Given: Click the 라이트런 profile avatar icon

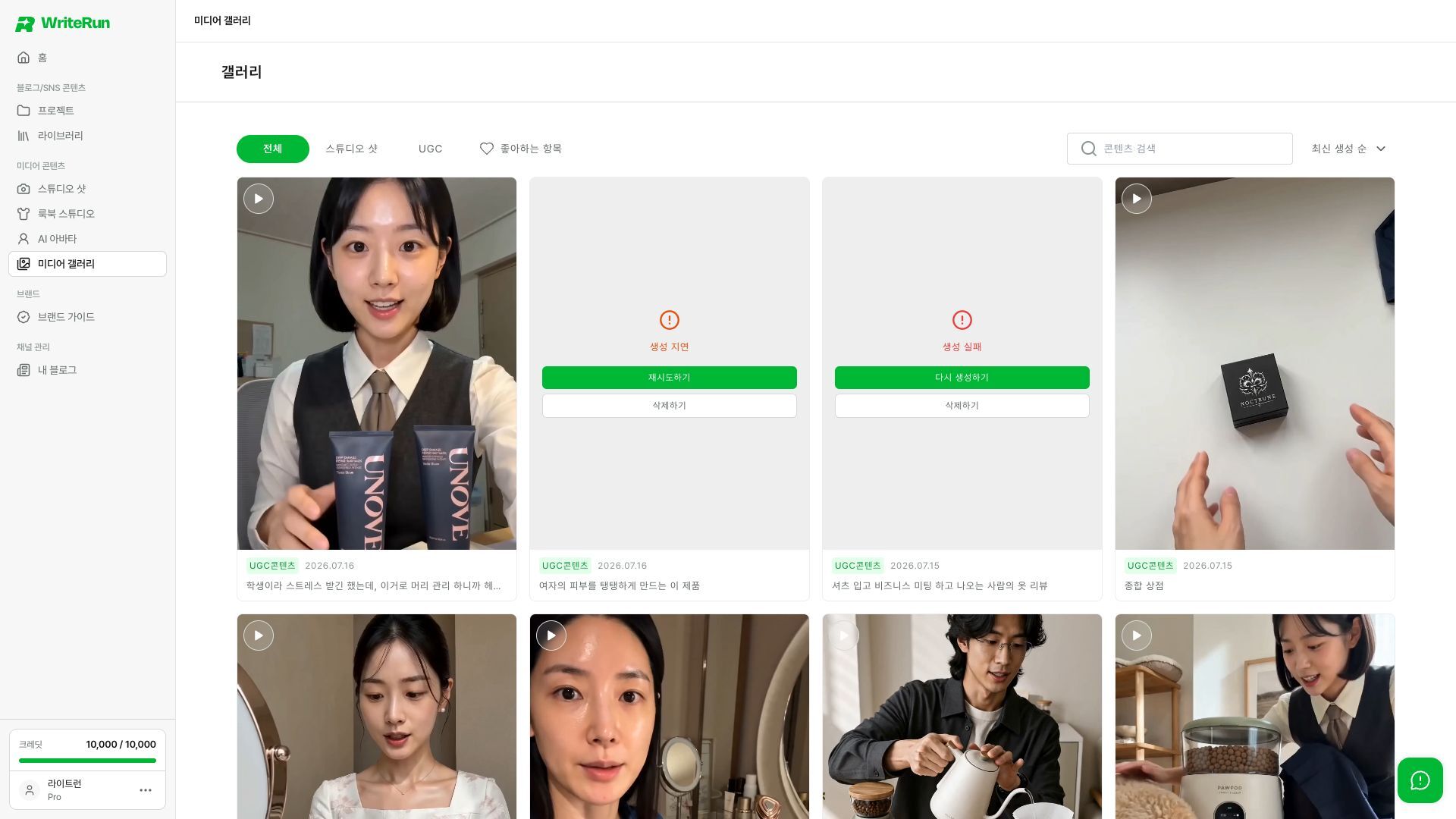Looking at the screenshot, I should (x=30, y=790).
